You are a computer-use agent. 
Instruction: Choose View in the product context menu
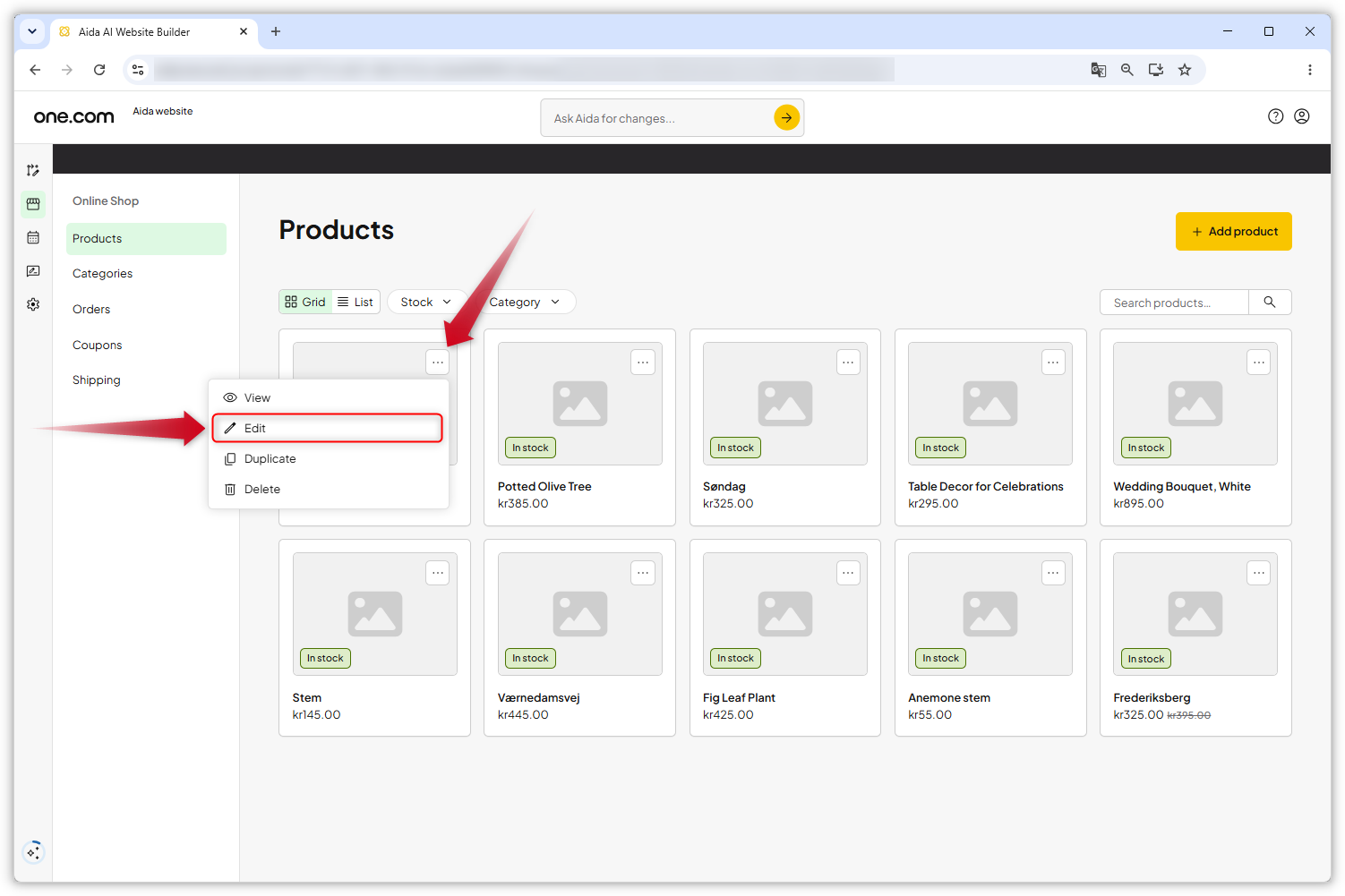click(x=329, y=397)
